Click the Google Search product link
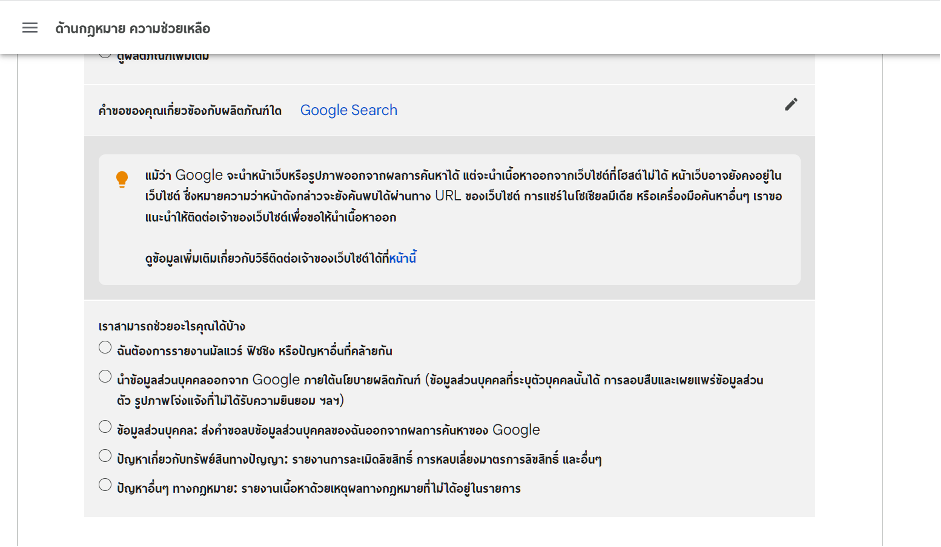This screenshot has width=941, height=547. point(348,110)
